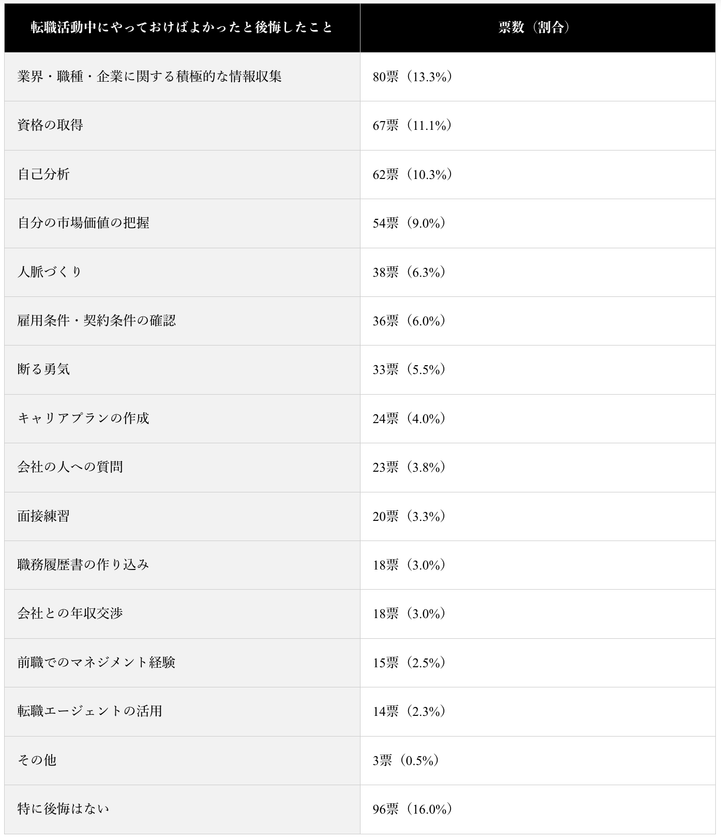Select the 断る勇気 cell
721x840 pixels.
point(182,370)
